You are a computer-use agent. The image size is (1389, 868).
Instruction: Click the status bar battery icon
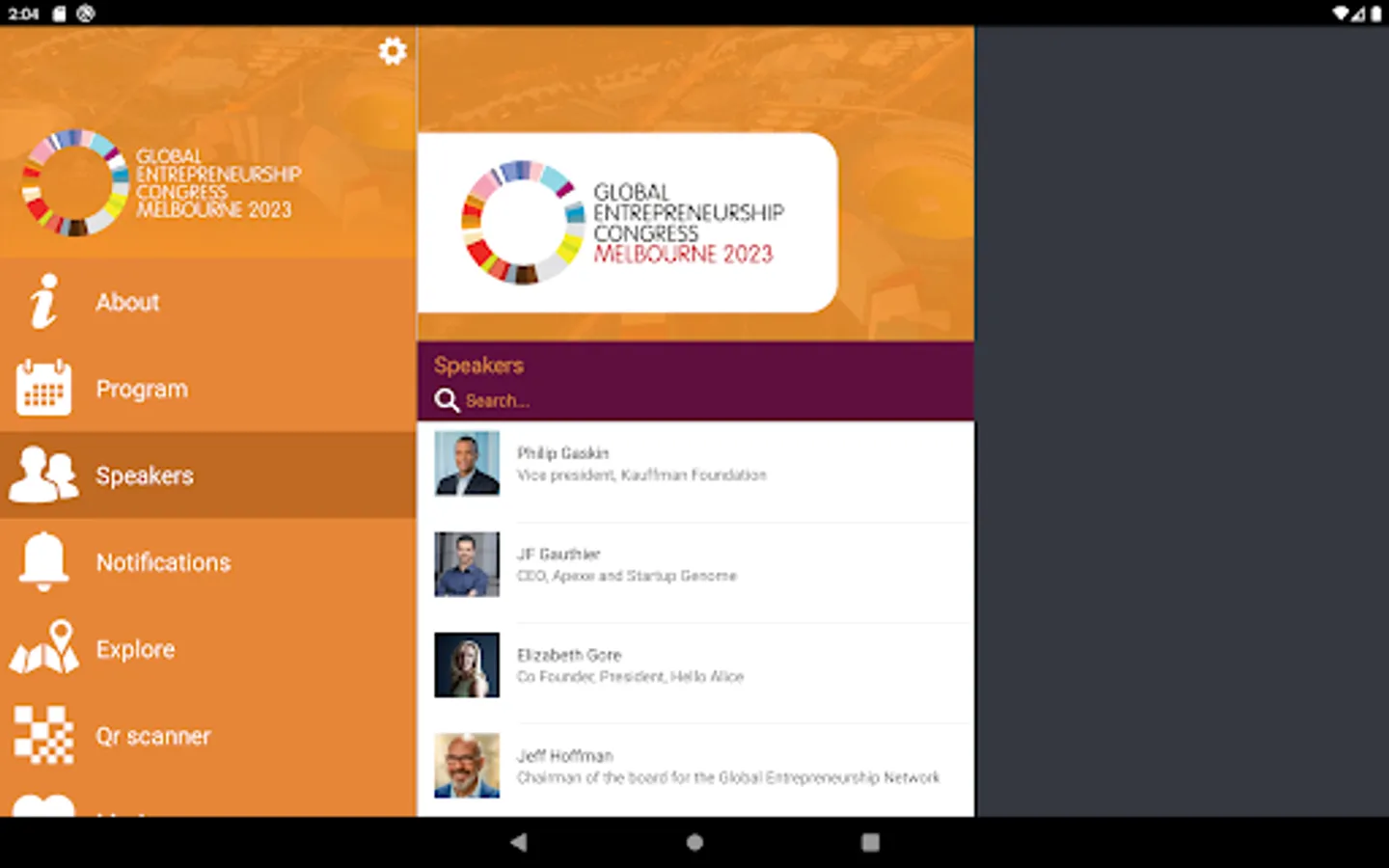coord(1375,14)
